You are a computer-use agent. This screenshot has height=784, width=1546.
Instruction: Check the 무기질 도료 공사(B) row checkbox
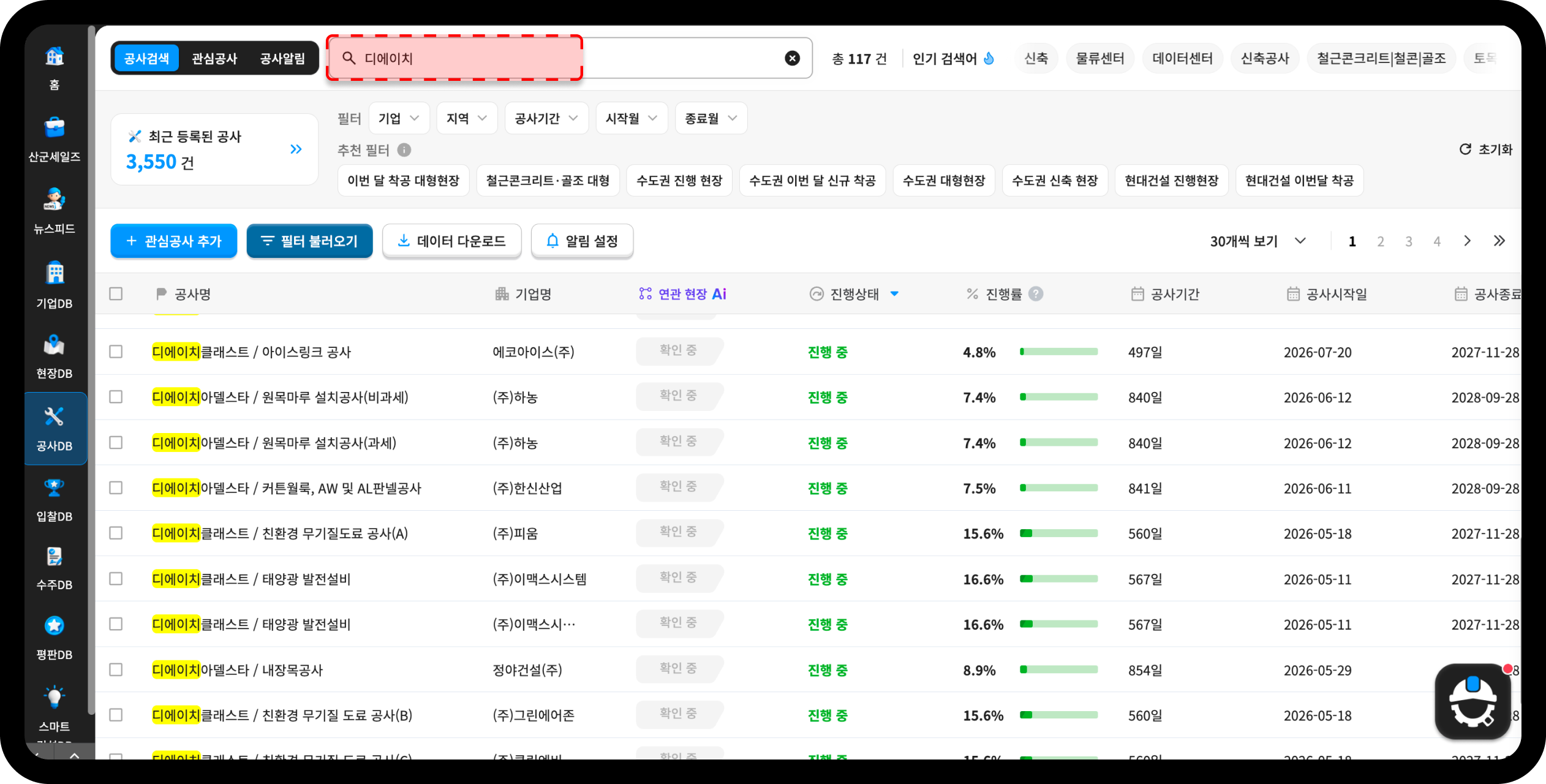click(116, 715)
